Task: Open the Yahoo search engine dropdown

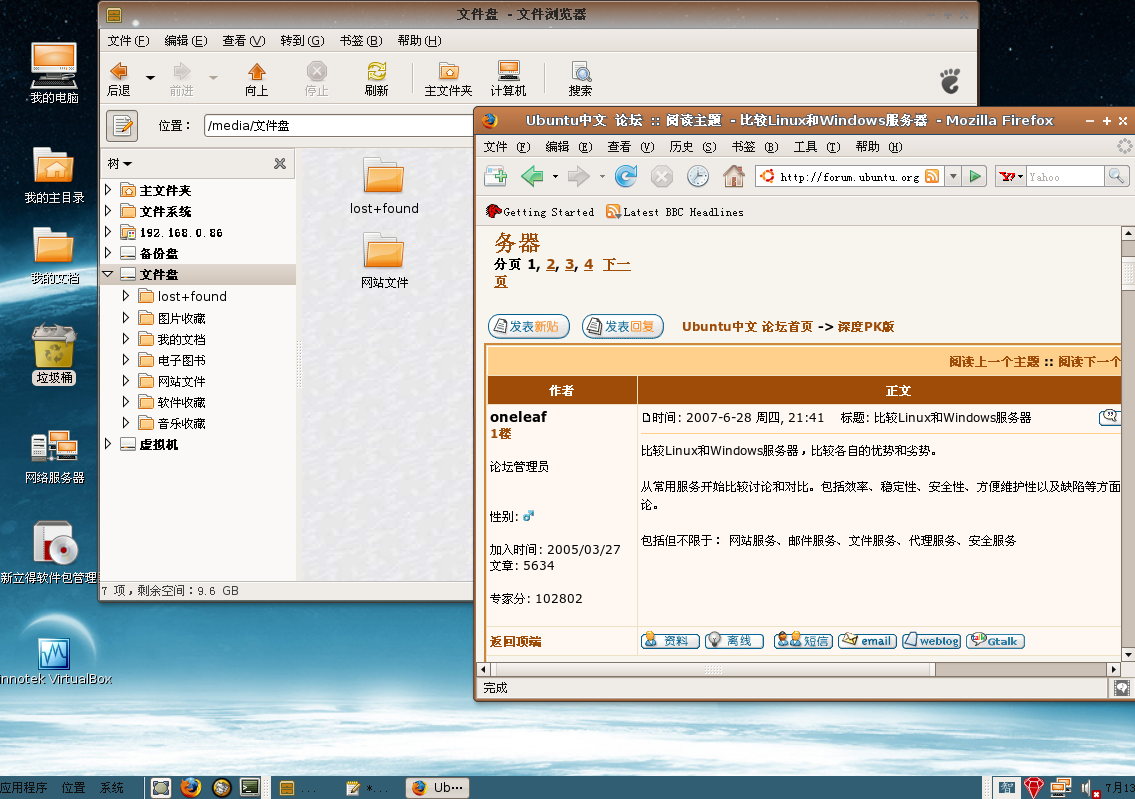Action: [1011, 177]
